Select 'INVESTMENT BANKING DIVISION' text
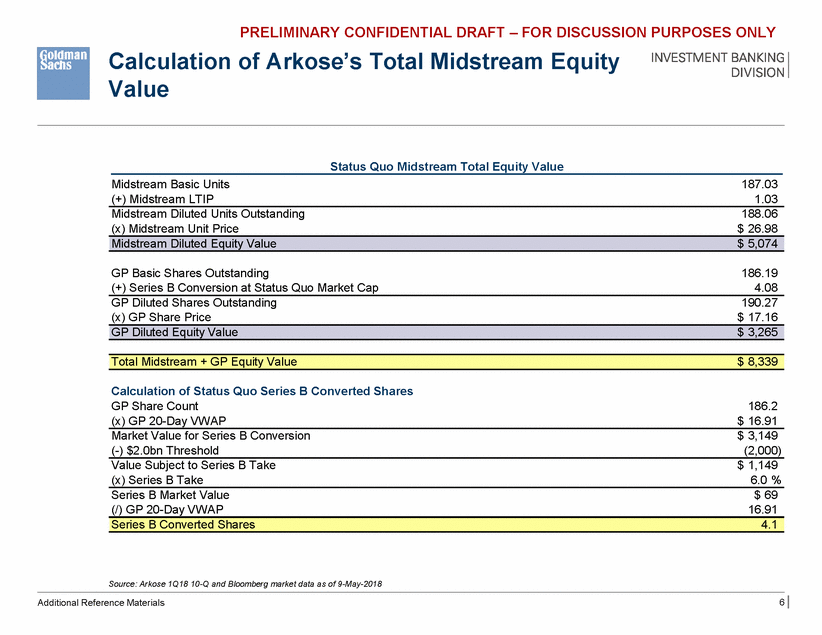The image size is (822, 635). pos(718,65)
